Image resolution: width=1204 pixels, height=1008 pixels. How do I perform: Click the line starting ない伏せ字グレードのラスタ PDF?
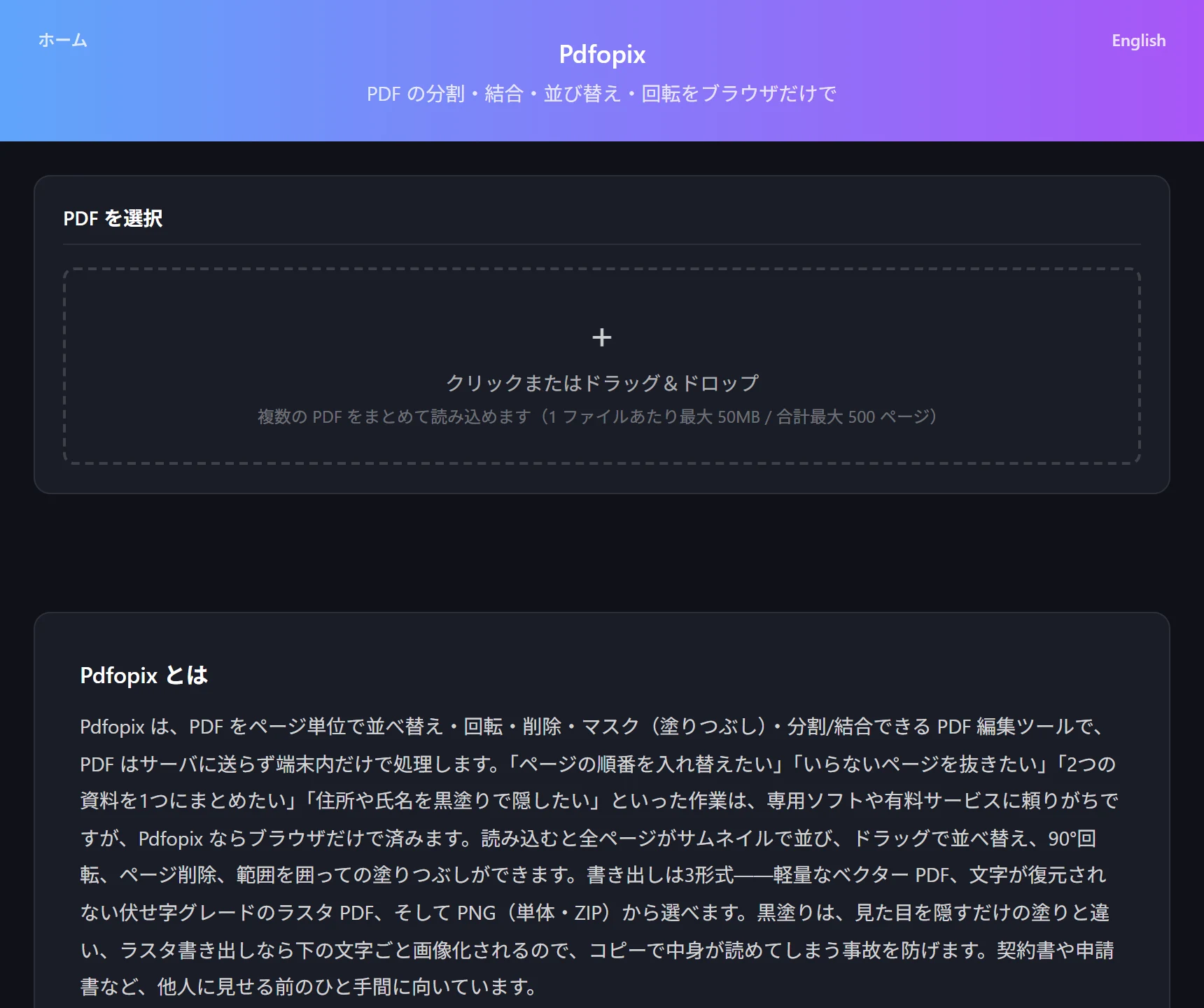click(x=595, y=913)
